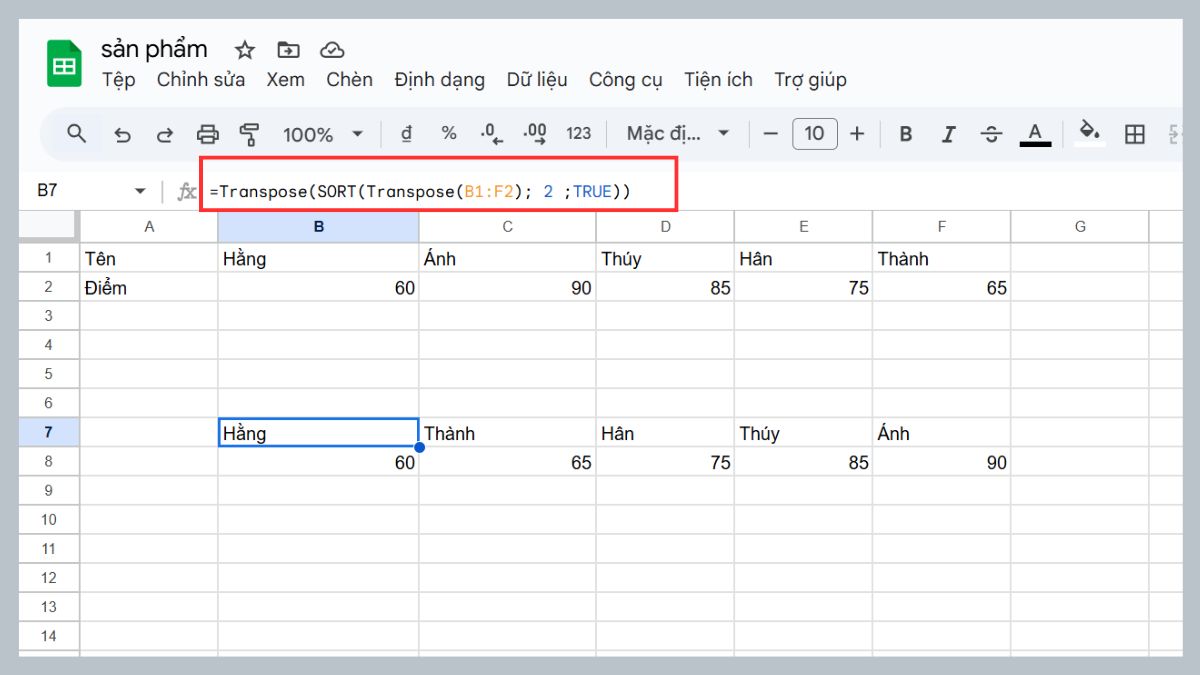Open the Dữ liệu menu
Image resolution: width=1200 pixels, height=675 pixels.
coord(537,80)
